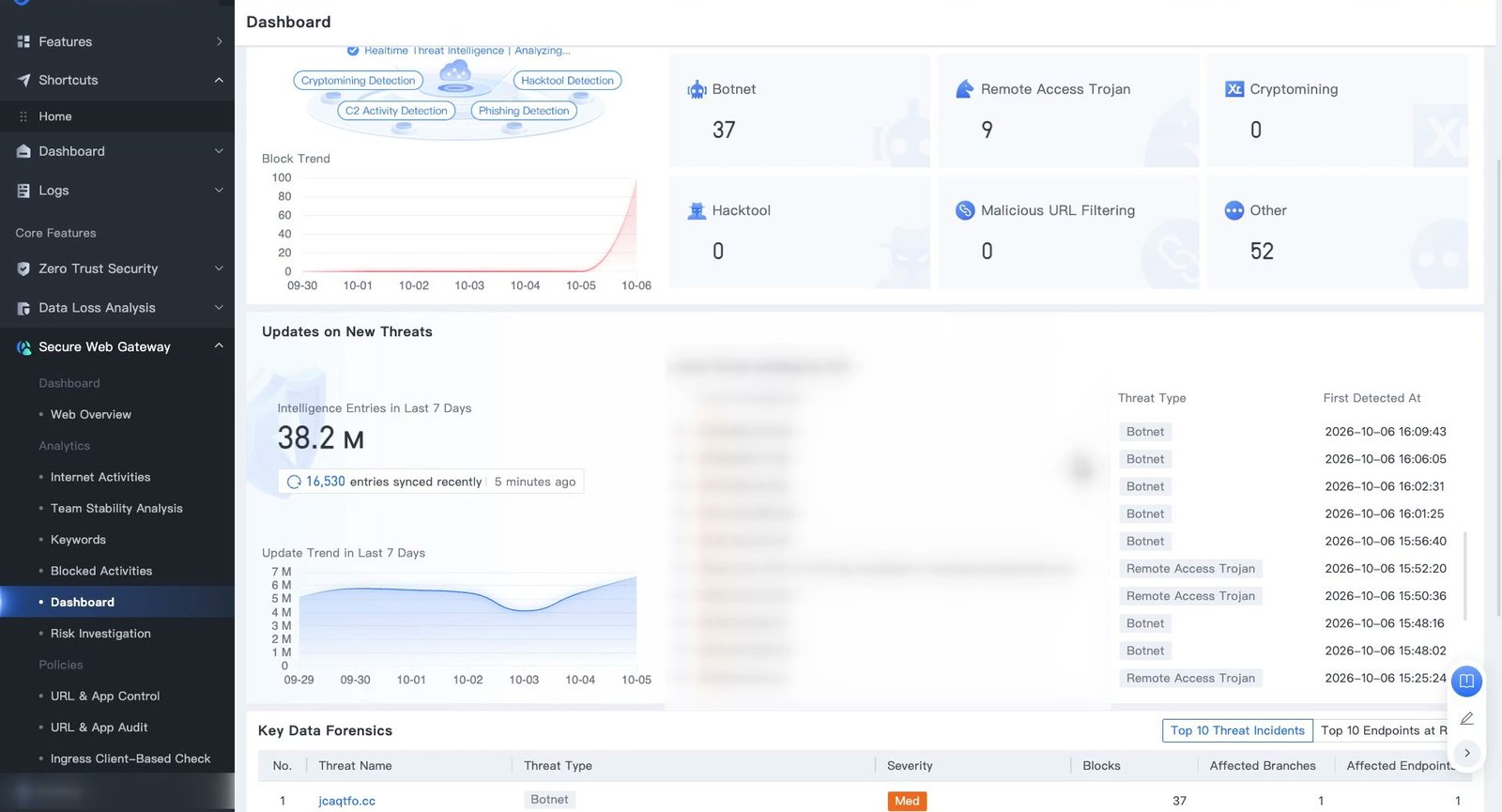Click the Data Loss Analysis icon
The height and width of the screenshot is (812, 1502).
tap(23, 308)
